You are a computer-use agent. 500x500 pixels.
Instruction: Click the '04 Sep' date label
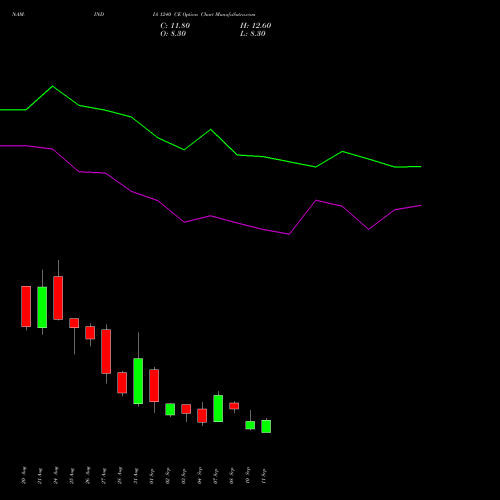point(200,475)
